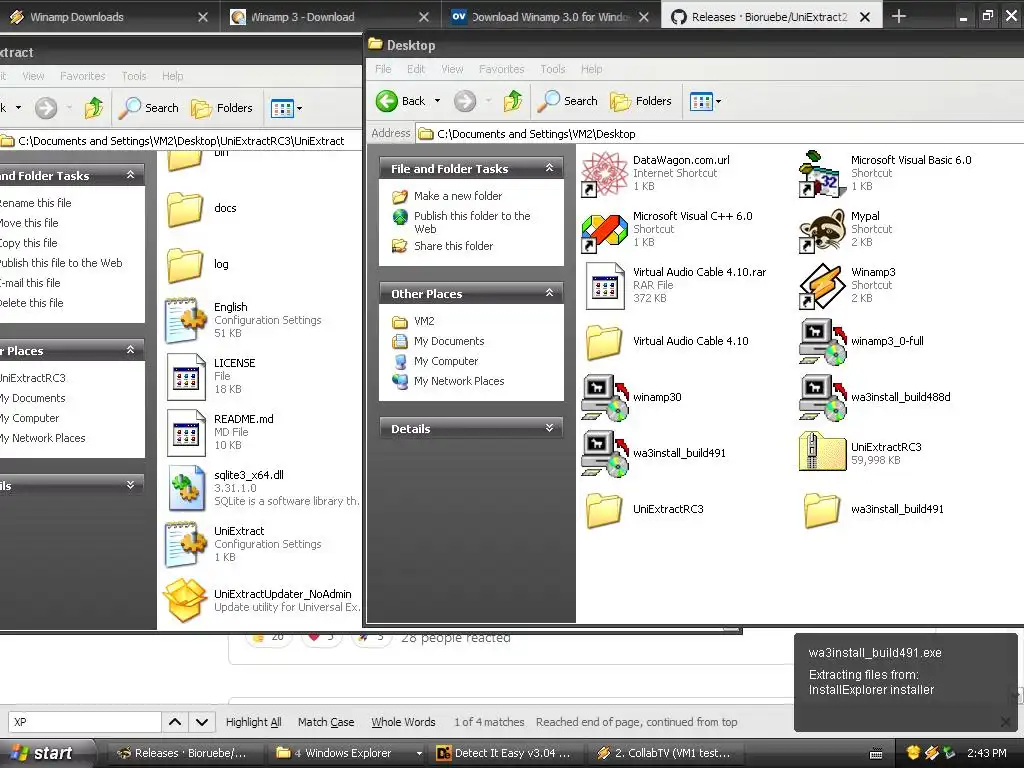
Task: Toggle Whole Words in find bar
Action: 403,722
